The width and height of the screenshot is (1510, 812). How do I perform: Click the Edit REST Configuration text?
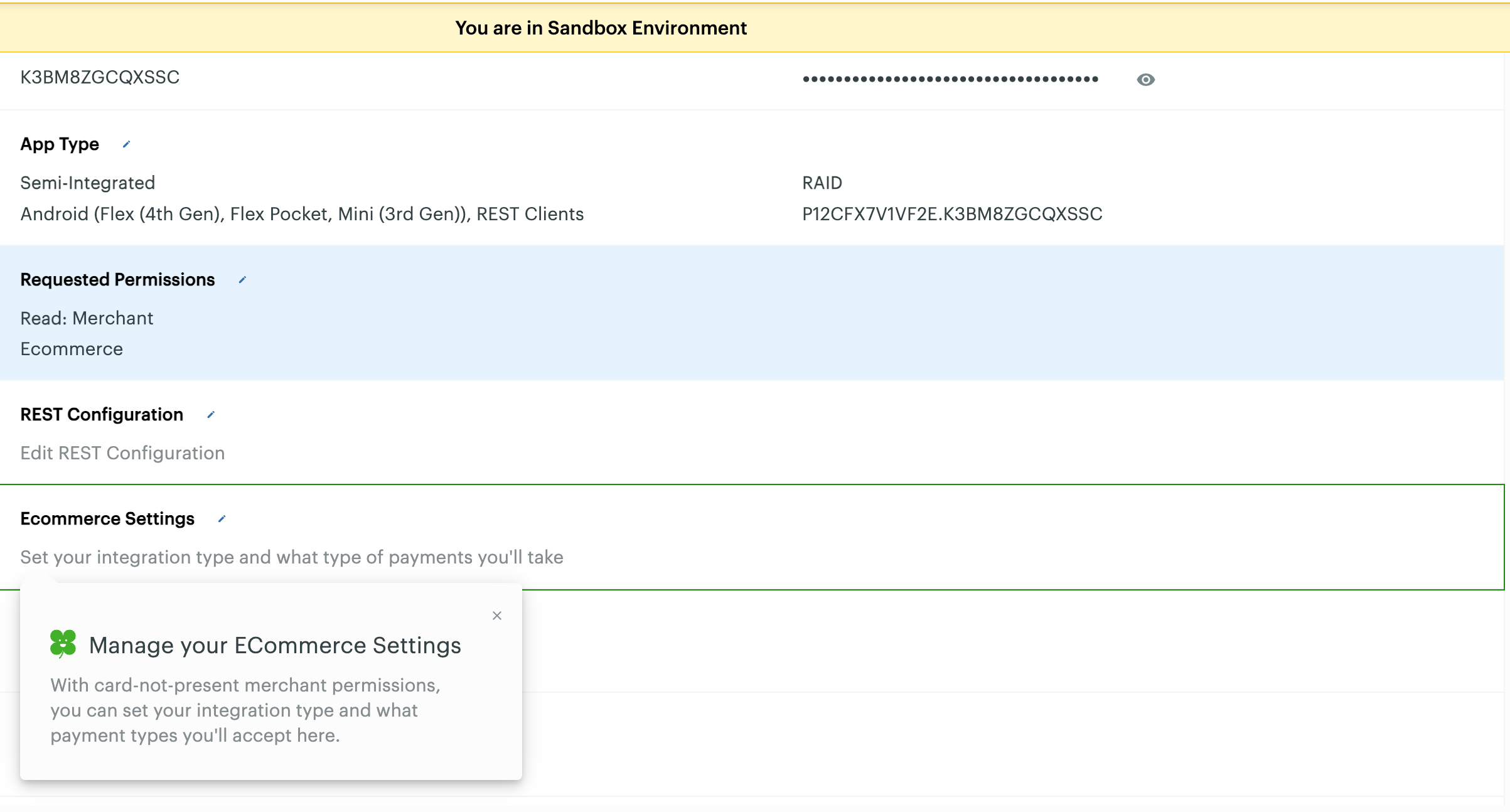pos(122,453)
